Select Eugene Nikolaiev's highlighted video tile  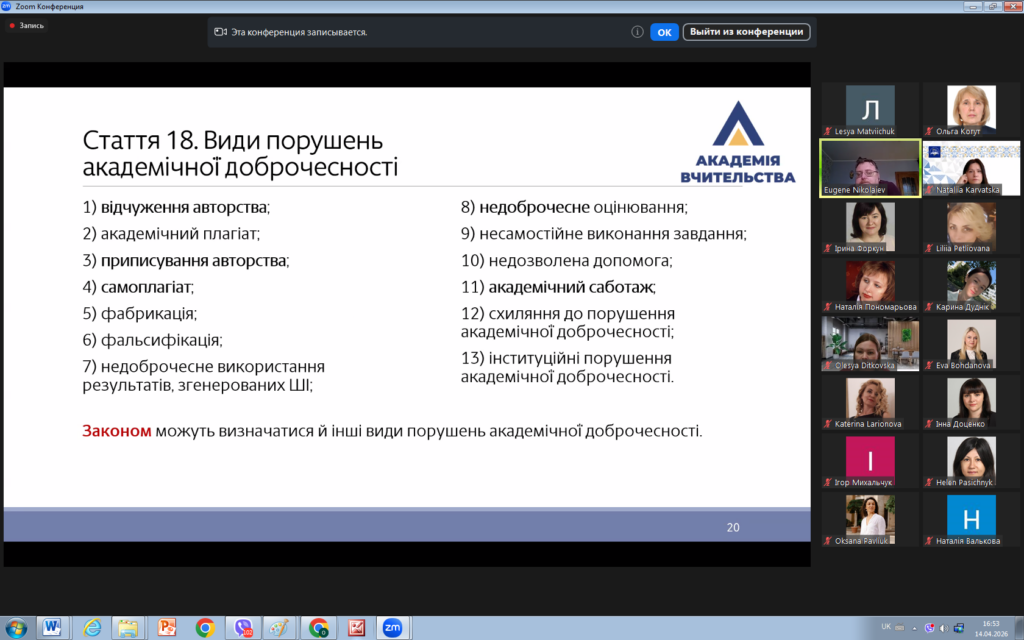point(870,168)
